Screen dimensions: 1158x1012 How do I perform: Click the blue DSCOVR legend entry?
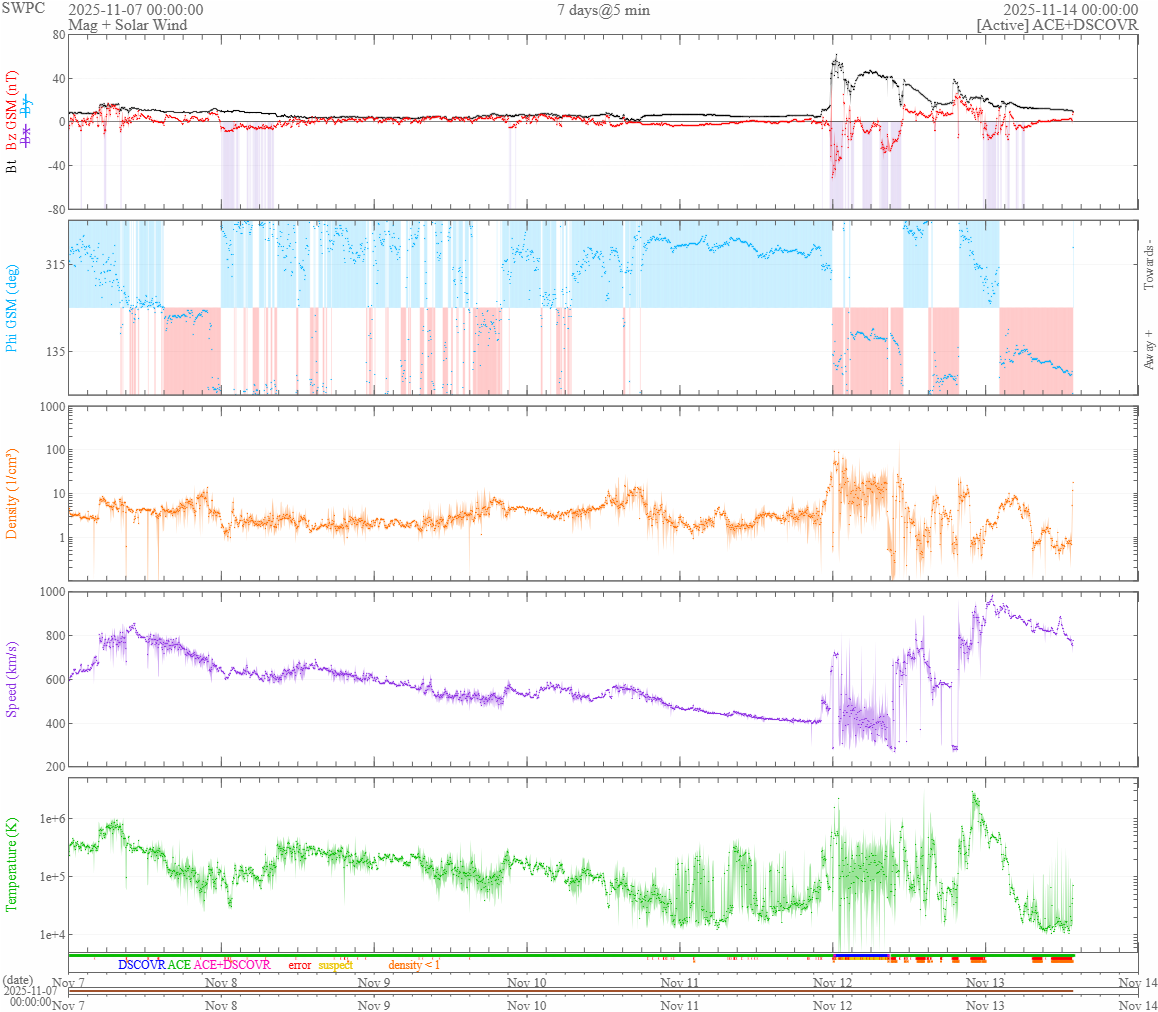click(x=142, y=965)
